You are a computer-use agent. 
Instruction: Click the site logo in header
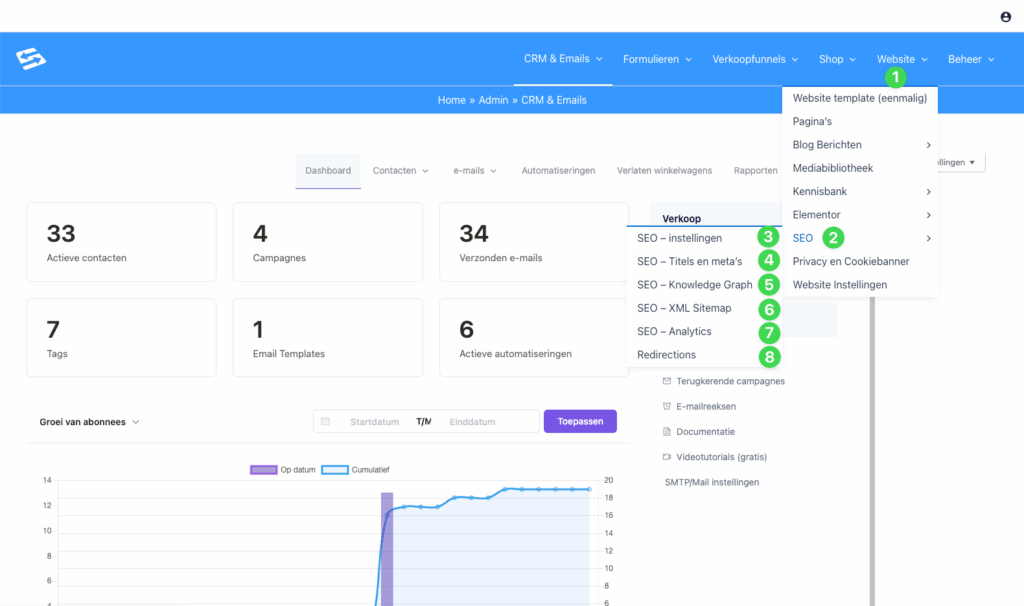click(x=31, y=59)
